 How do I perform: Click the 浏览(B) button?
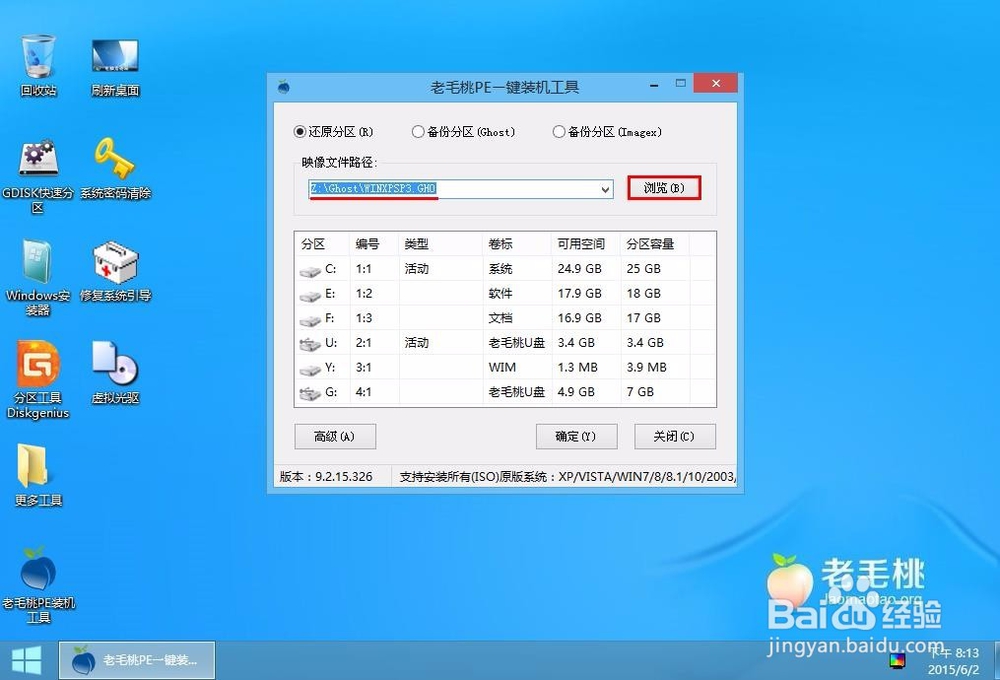point(663,188)
